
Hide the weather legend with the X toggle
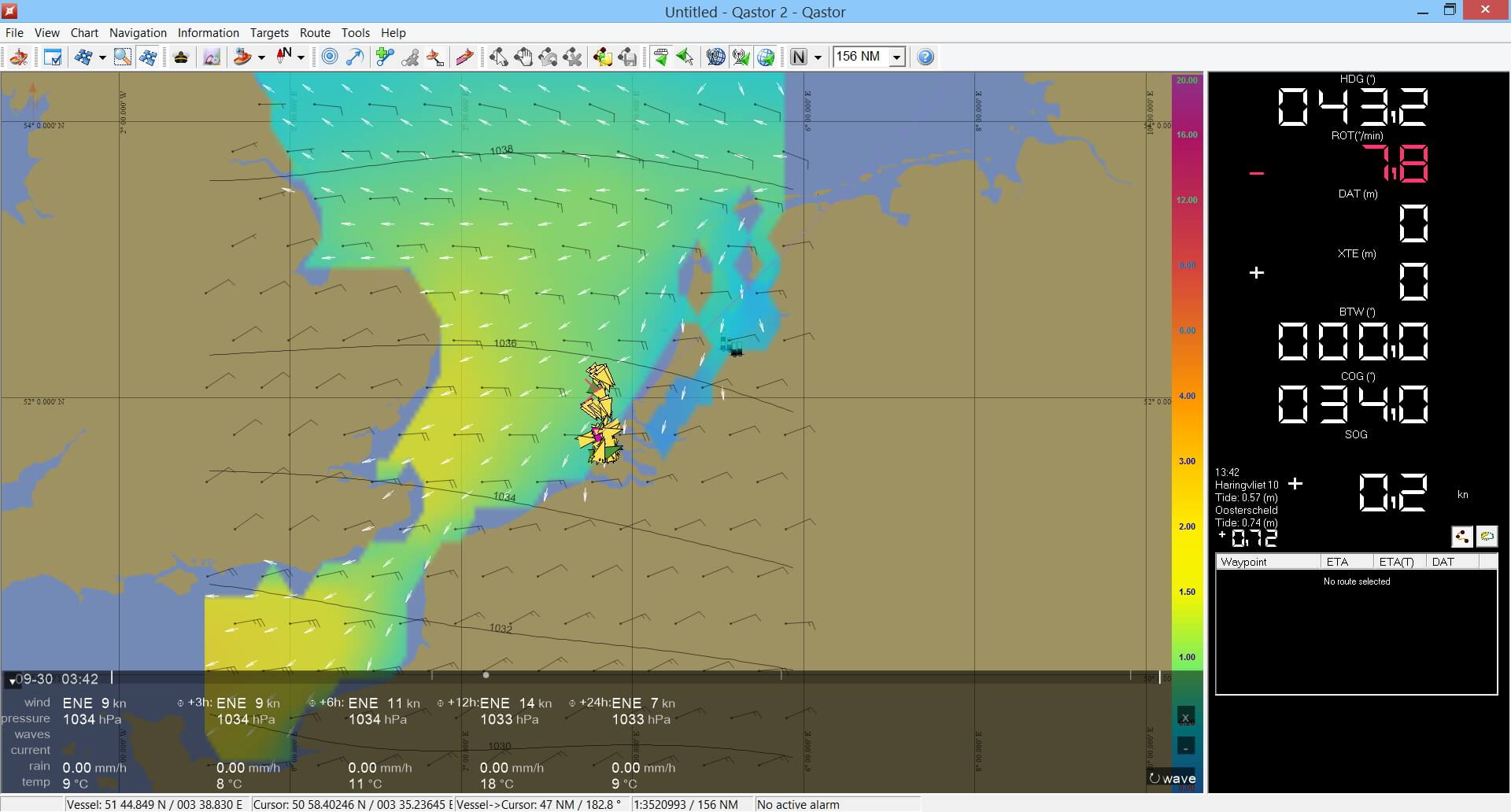tap(1186, 716)
